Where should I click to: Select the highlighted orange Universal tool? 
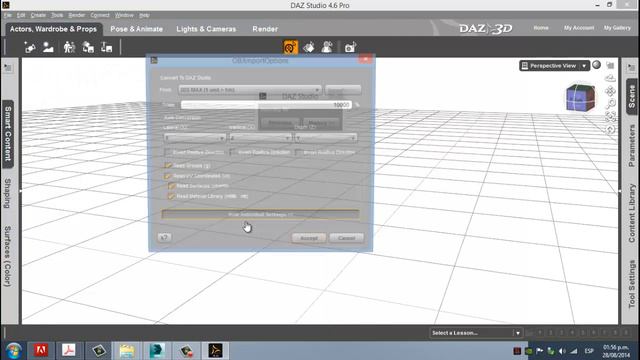click(x=290, y=47)
